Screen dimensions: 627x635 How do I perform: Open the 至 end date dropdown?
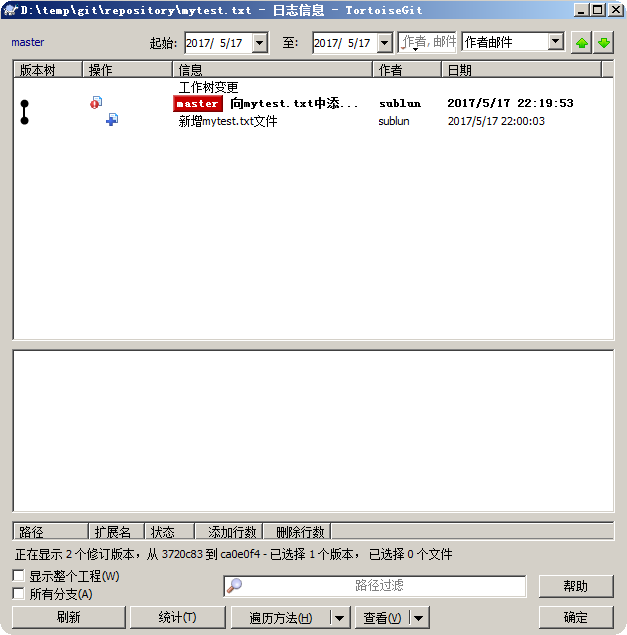(x=385, y=43)
